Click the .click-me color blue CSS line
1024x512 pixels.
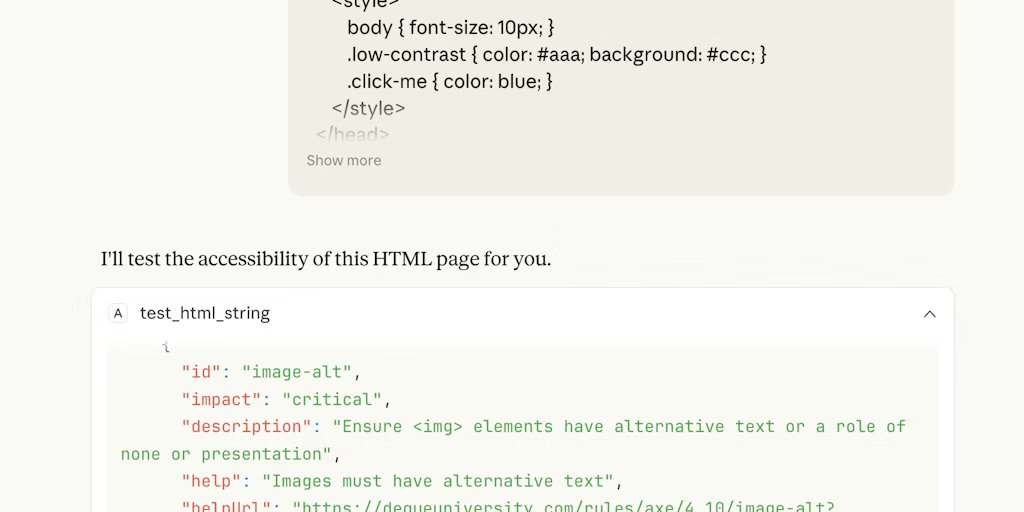449,81
